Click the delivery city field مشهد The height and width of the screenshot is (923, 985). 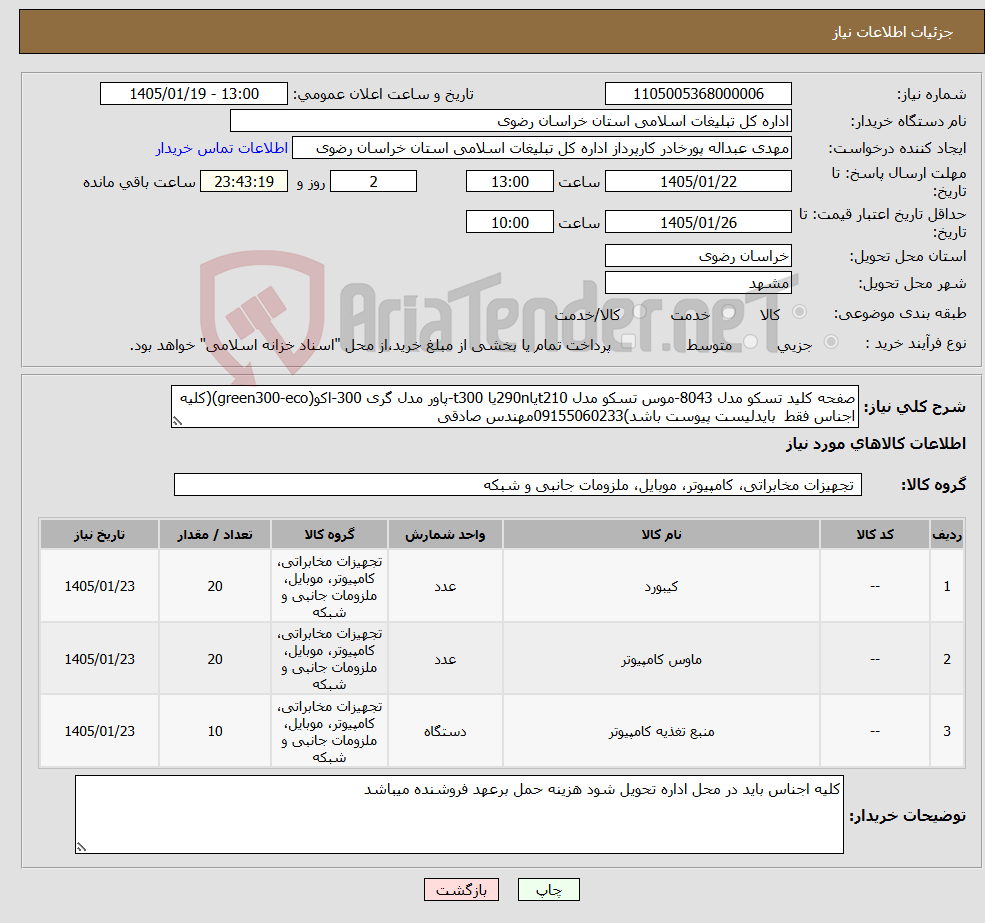pos(698,283)
